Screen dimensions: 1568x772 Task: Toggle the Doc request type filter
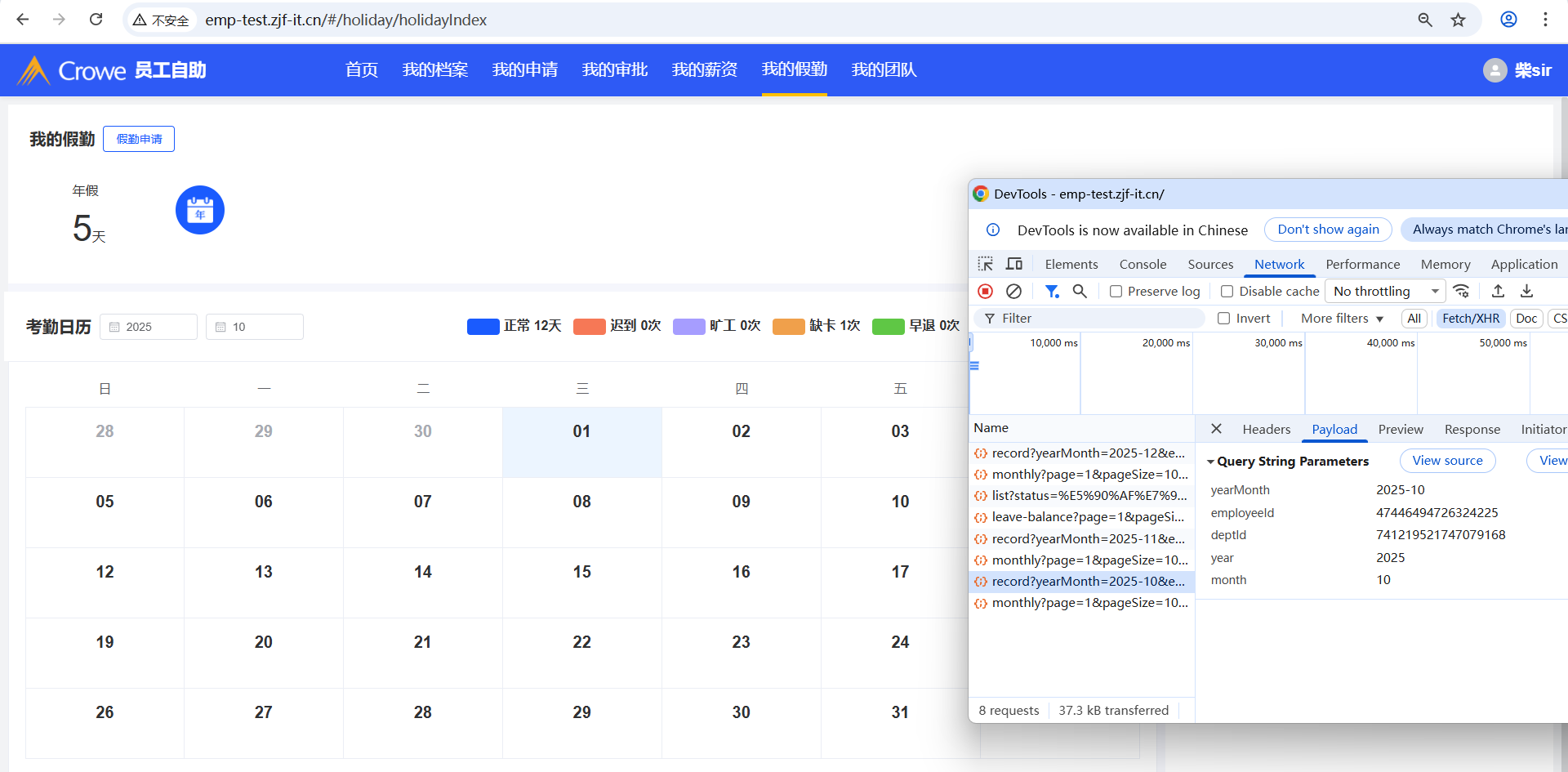(1526, 319)
